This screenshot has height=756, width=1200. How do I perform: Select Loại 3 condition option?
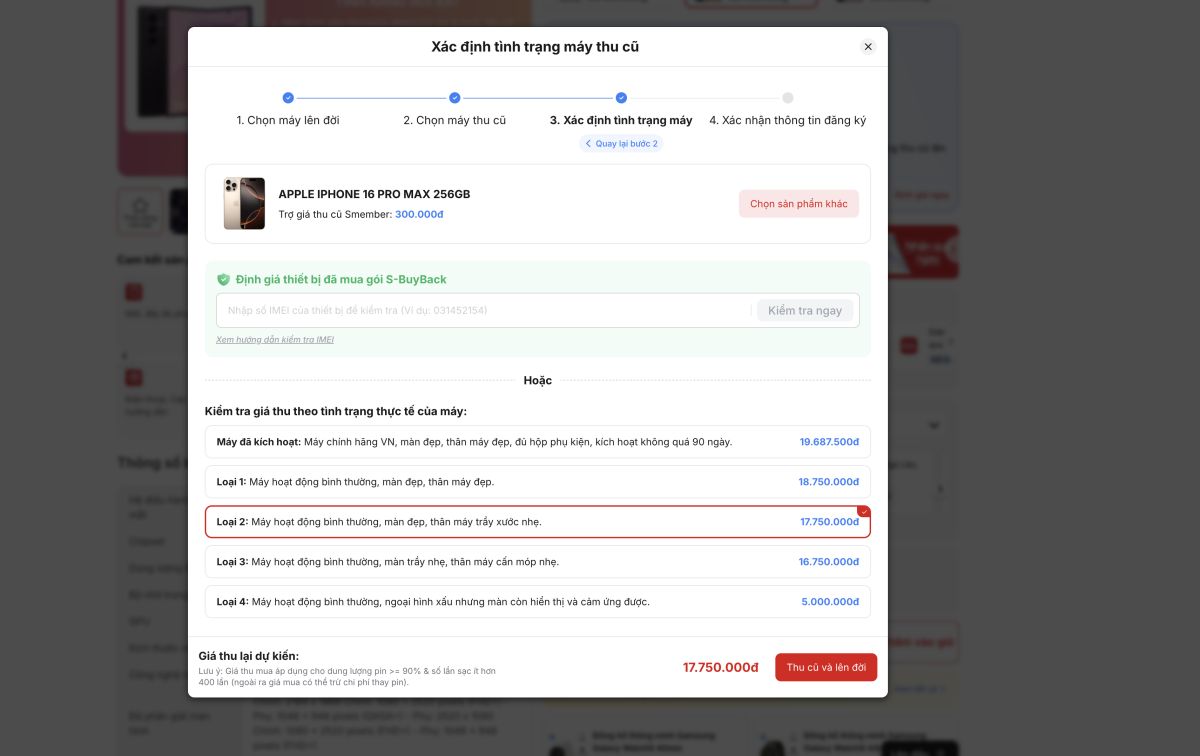point(538,562)
